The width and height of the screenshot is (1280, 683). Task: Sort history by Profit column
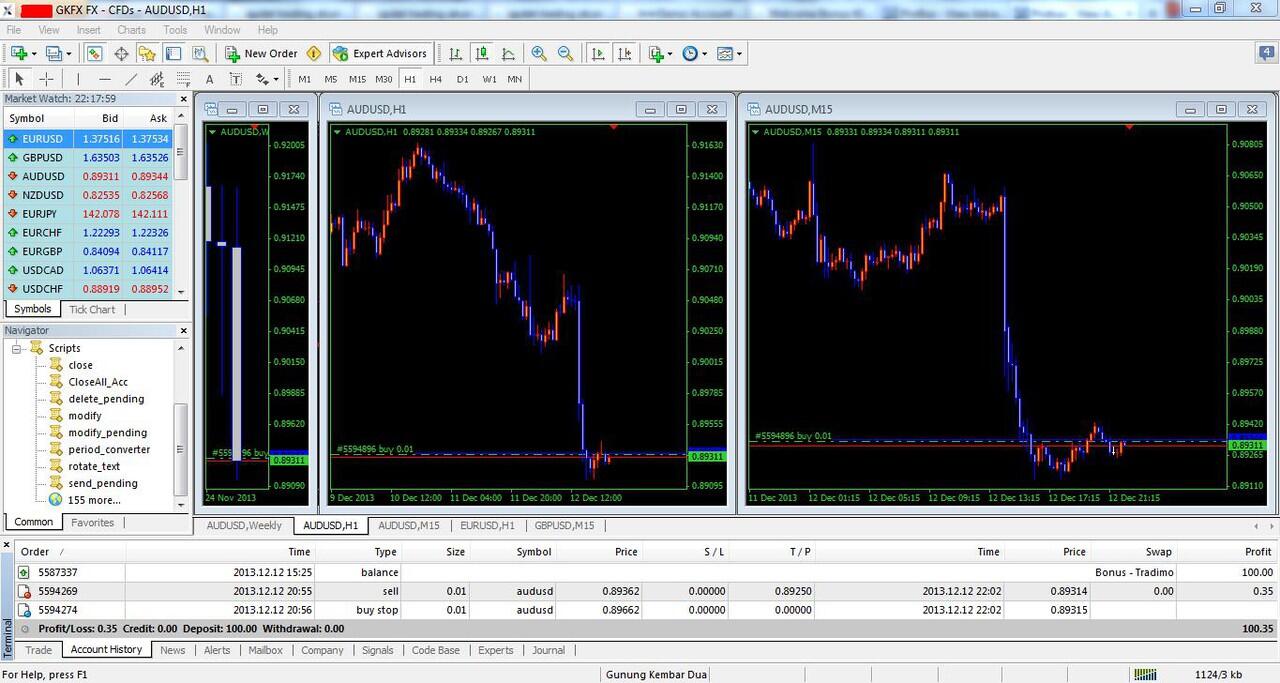(x=1258, y=551)
